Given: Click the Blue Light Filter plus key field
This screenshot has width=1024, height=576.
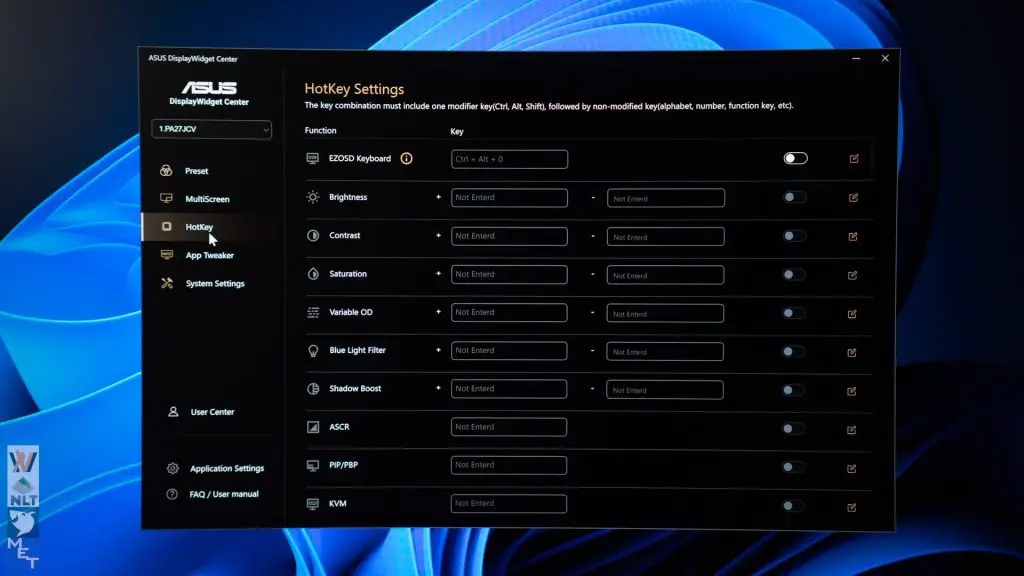Looking at the screenshot, I should tap(509, 351).
